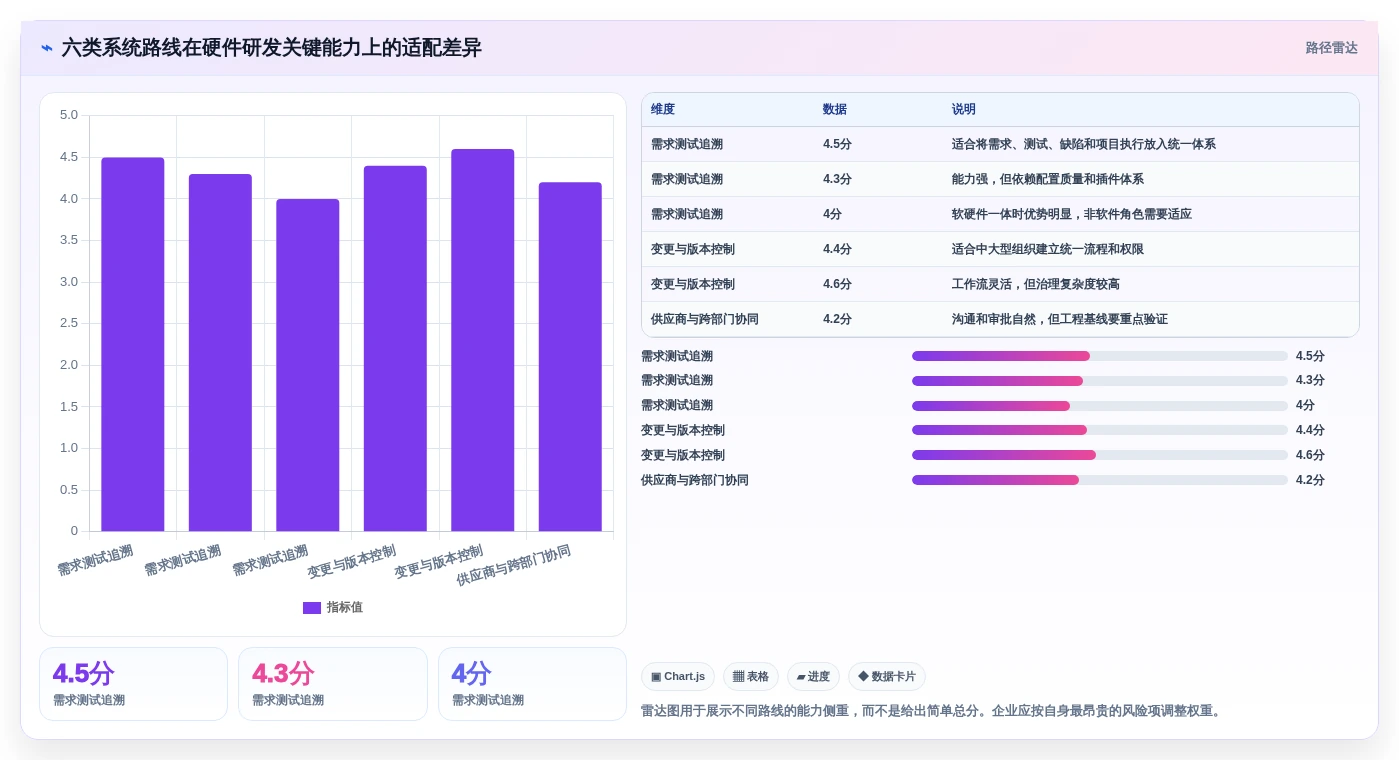Open the 4.5分 data card
1399x760 pixels.
coord(133,684)
